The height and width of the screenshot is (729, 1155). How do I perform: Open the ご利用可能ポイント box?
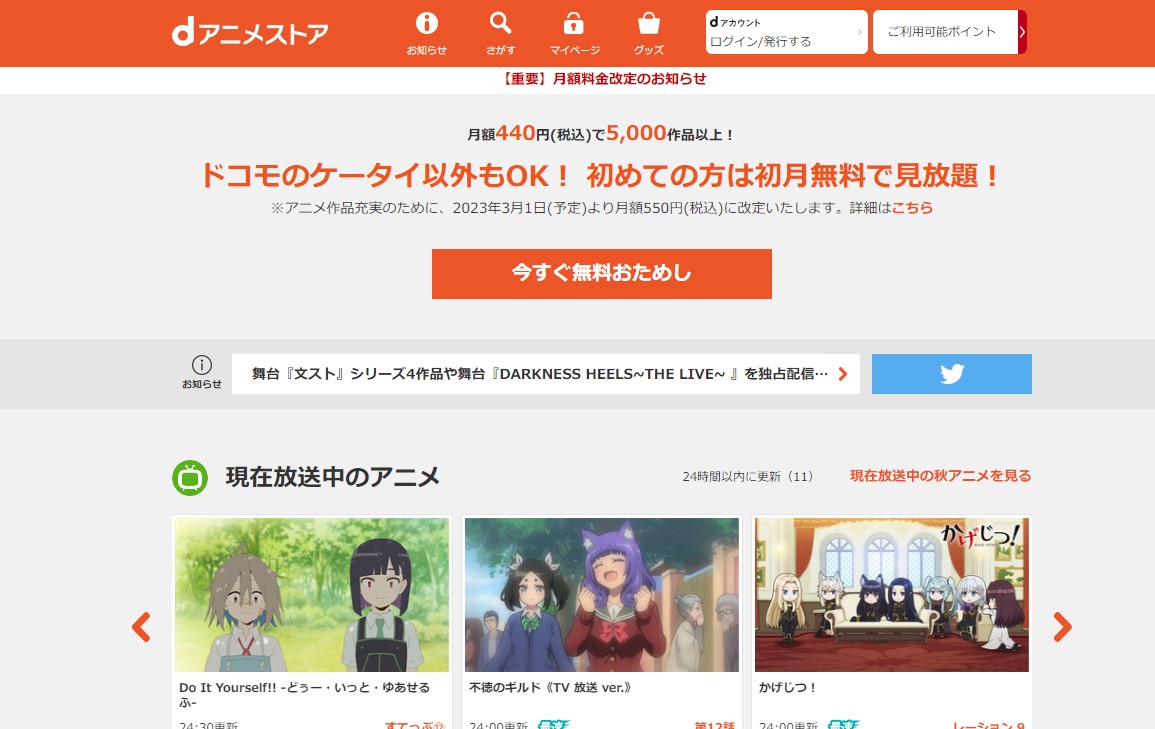(x=945, y=32)
